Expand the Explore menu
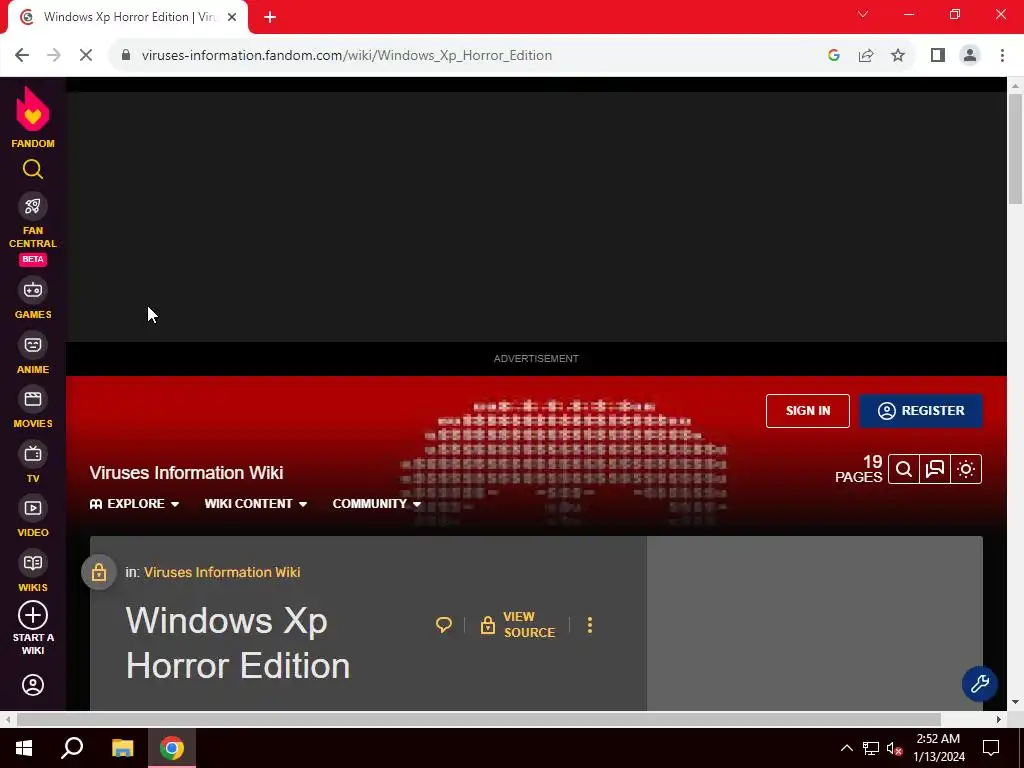Viewport: 1024px width, 768px height. [x=135, y=504]
